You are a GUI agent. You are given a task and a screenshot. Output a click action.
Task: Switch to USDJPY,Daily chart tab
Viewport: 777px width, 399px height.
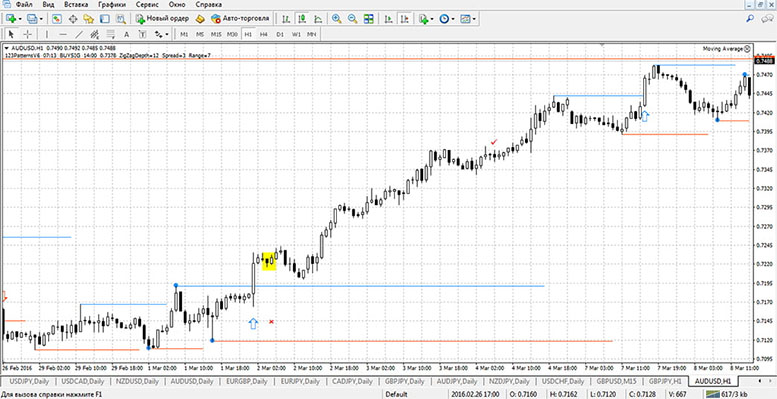point(29,381)
